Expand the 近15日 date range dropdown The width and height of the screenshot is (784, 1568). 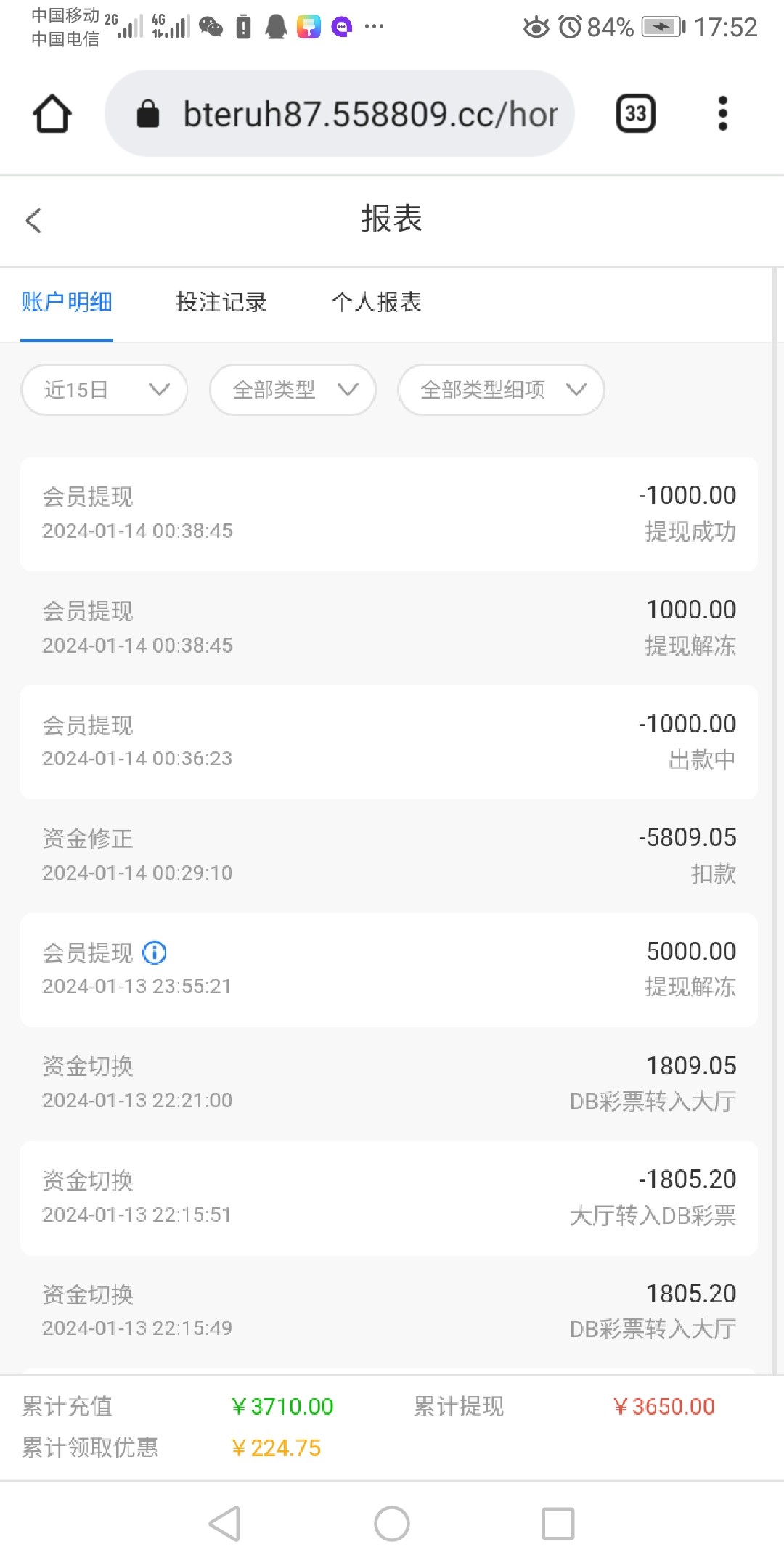[105, 390]
